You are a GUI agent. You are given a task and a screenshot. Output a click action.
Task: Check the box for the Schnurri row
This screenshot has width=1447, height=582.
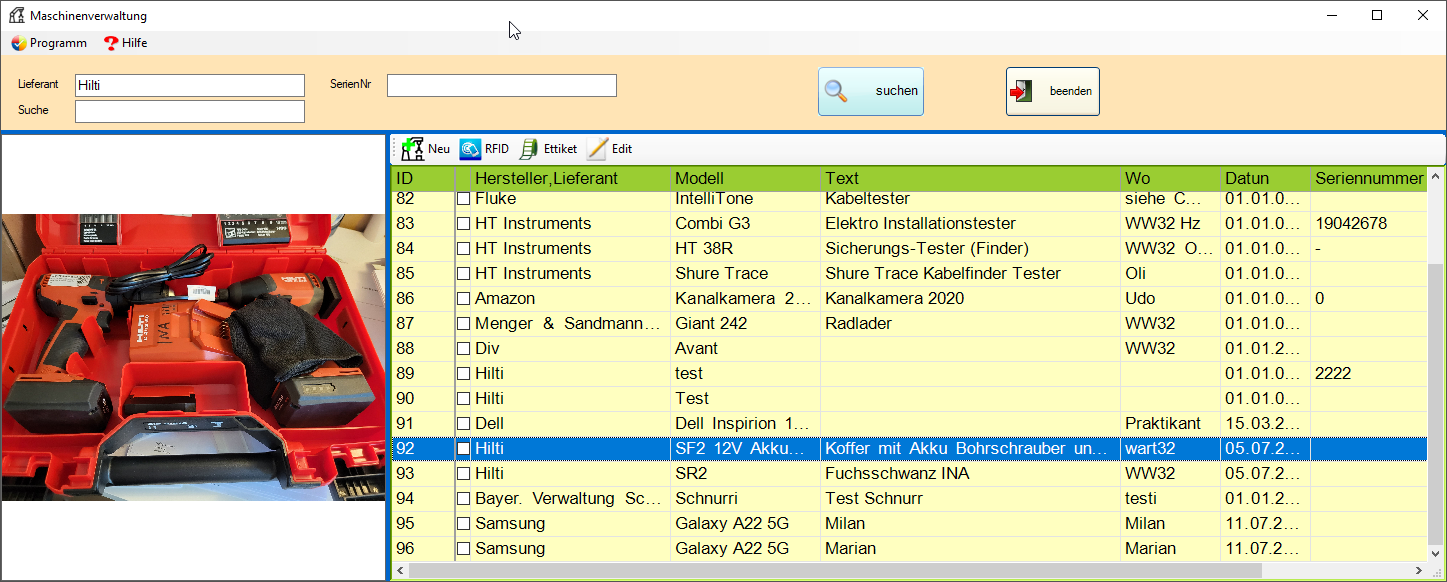(463, 499)
